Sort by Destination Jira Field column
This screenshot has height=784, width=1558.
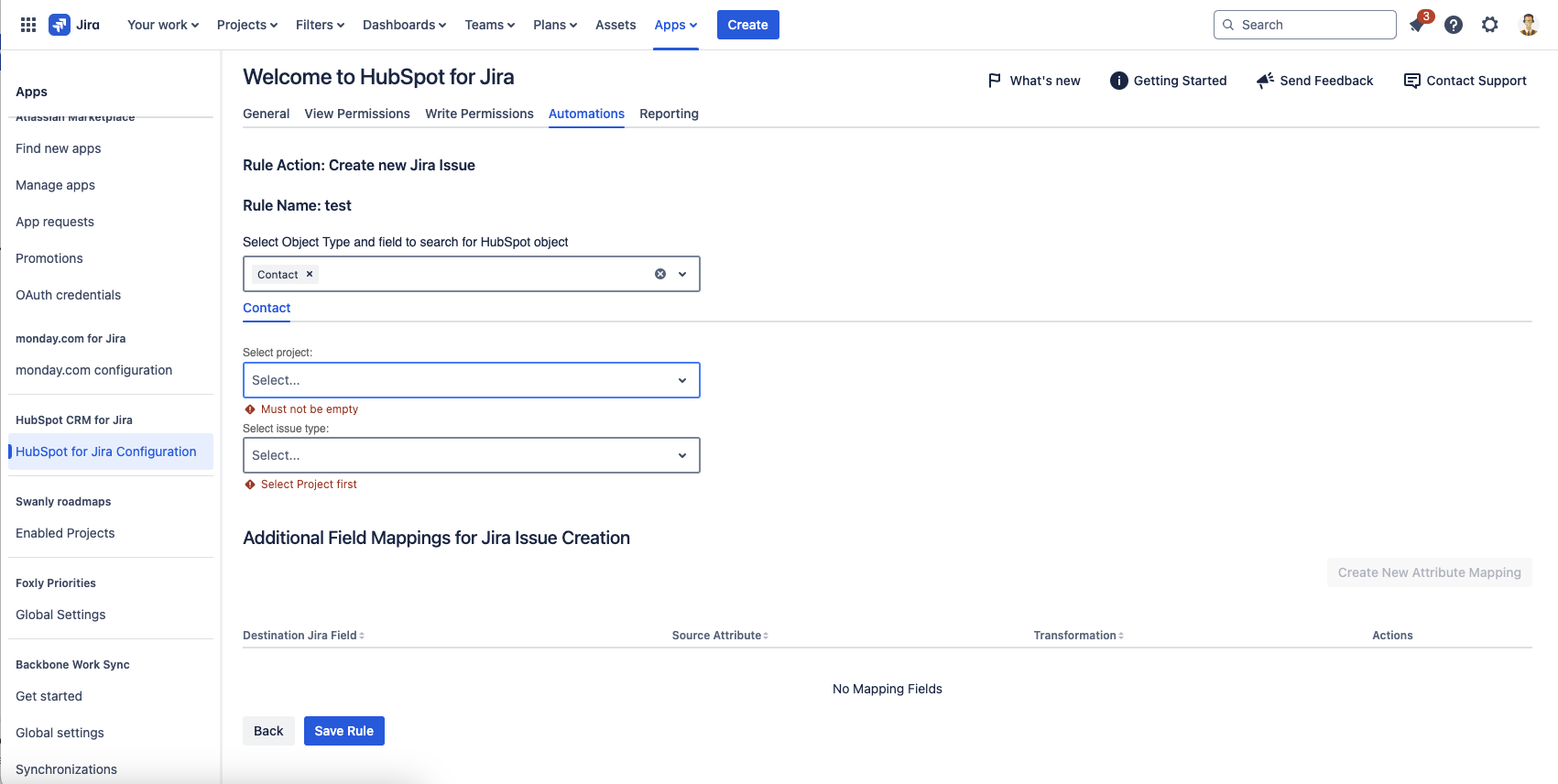303,636
